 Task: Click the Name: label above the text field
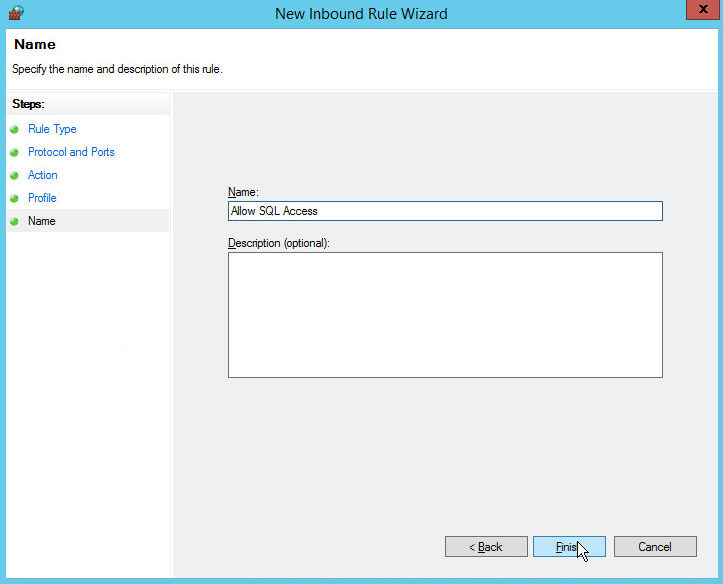click(243, 191)
